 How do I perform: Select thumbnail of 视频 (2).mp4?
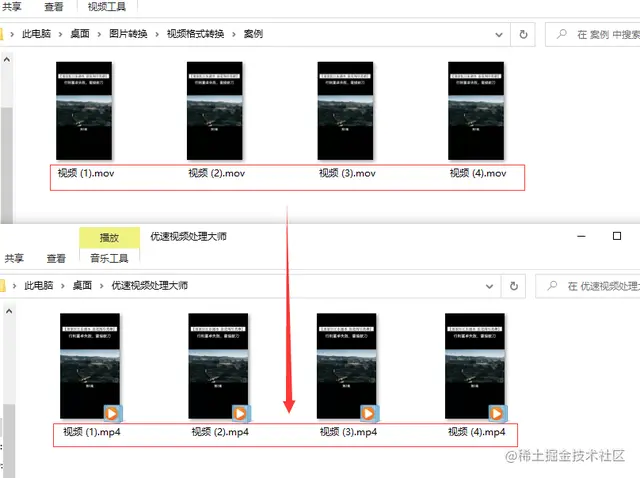(218, 366)
